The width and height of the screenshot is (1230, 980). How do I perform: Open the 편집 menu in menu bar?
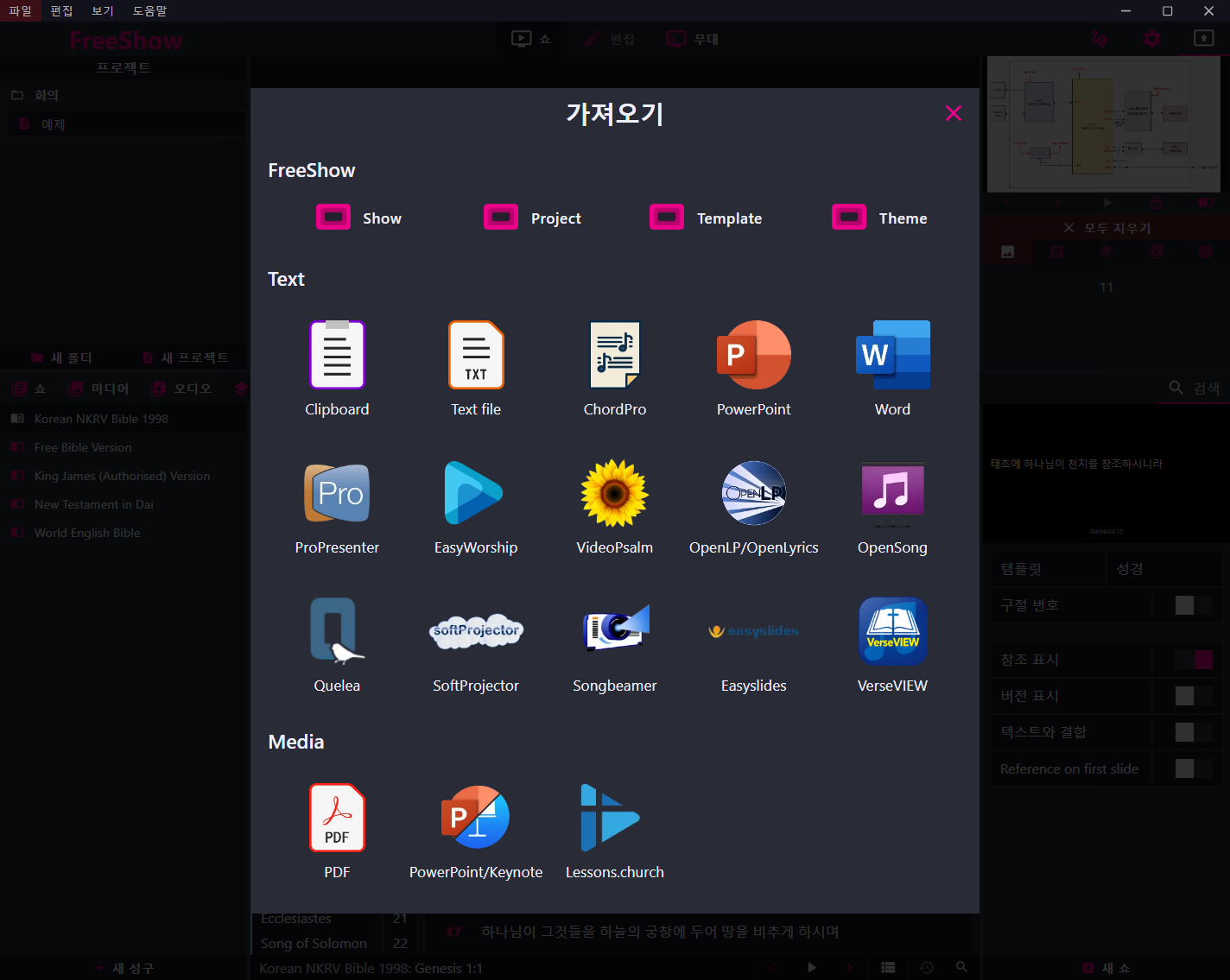[61, 10]
